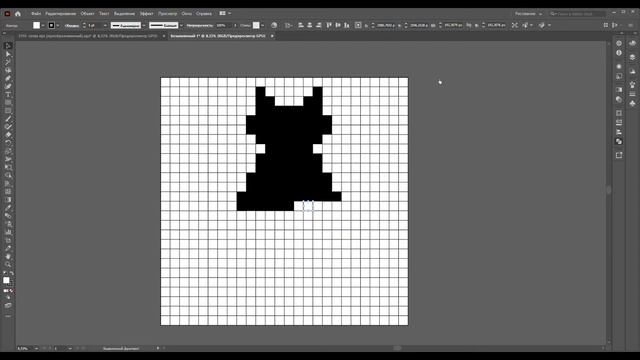
Task: Switch to the first document tab
Action: [88, 36]
